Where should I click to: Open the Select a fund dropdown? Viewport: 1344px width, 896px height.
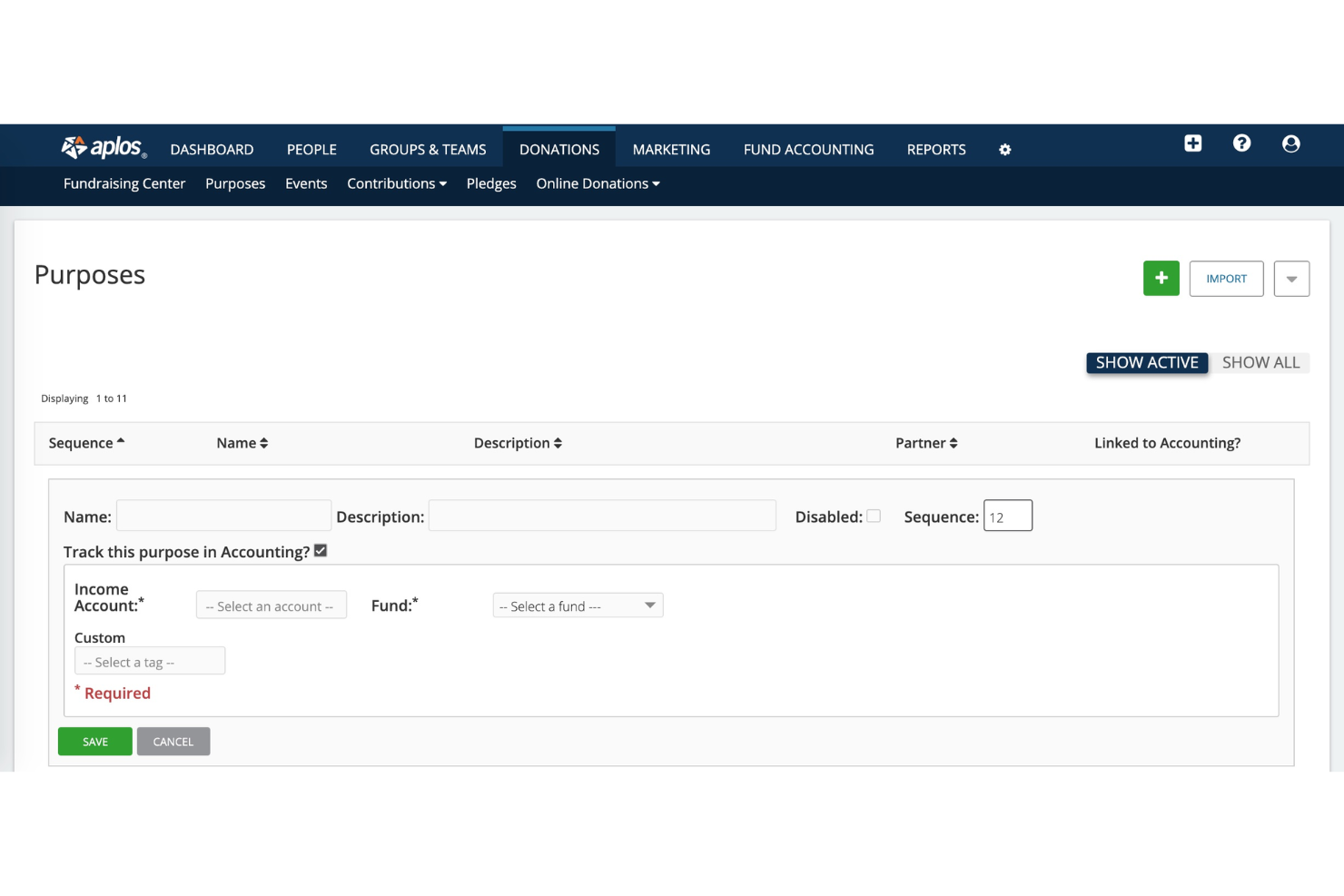point(578,605)
